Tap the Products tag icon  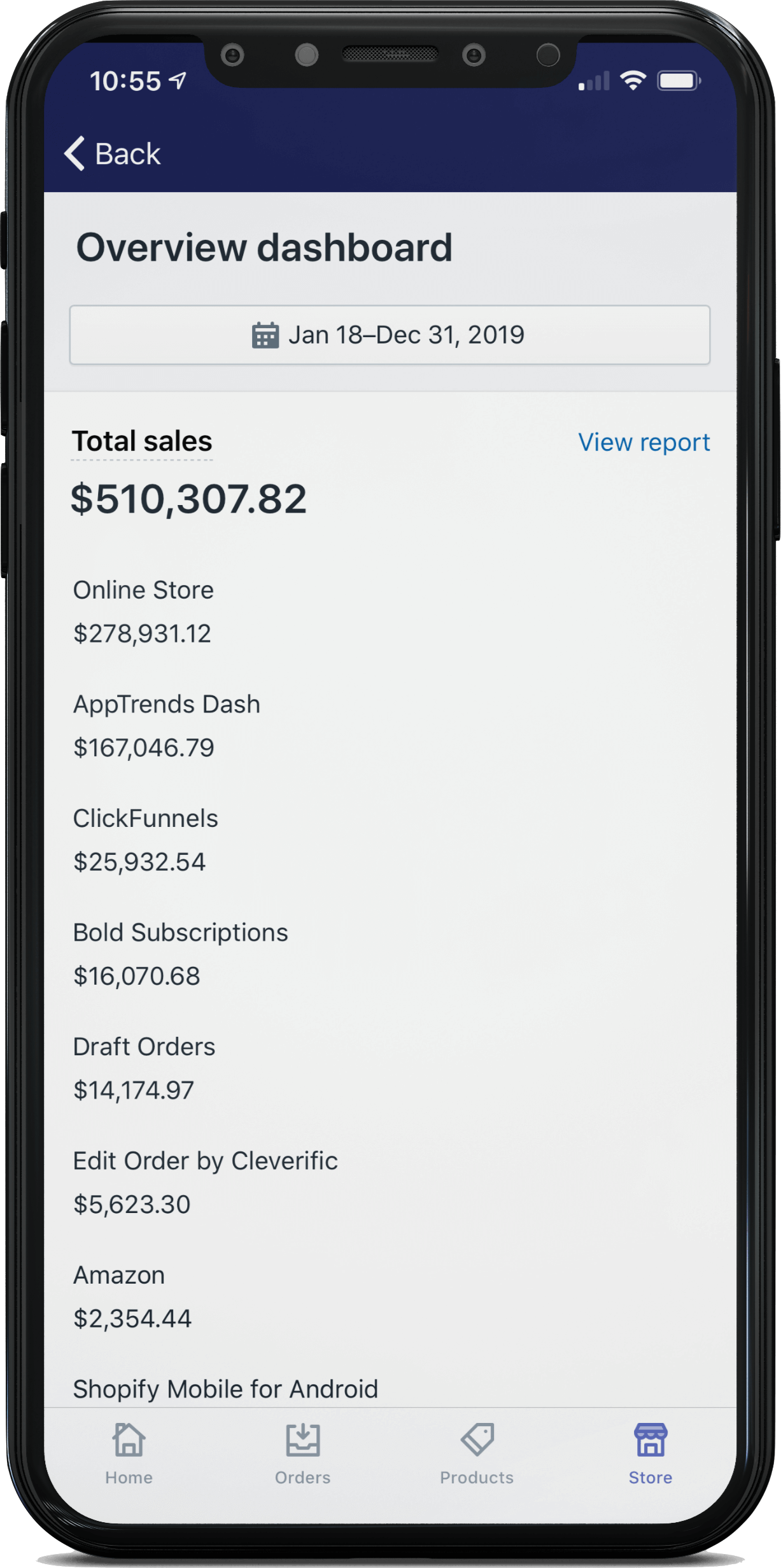click(x=477, y=1440)
